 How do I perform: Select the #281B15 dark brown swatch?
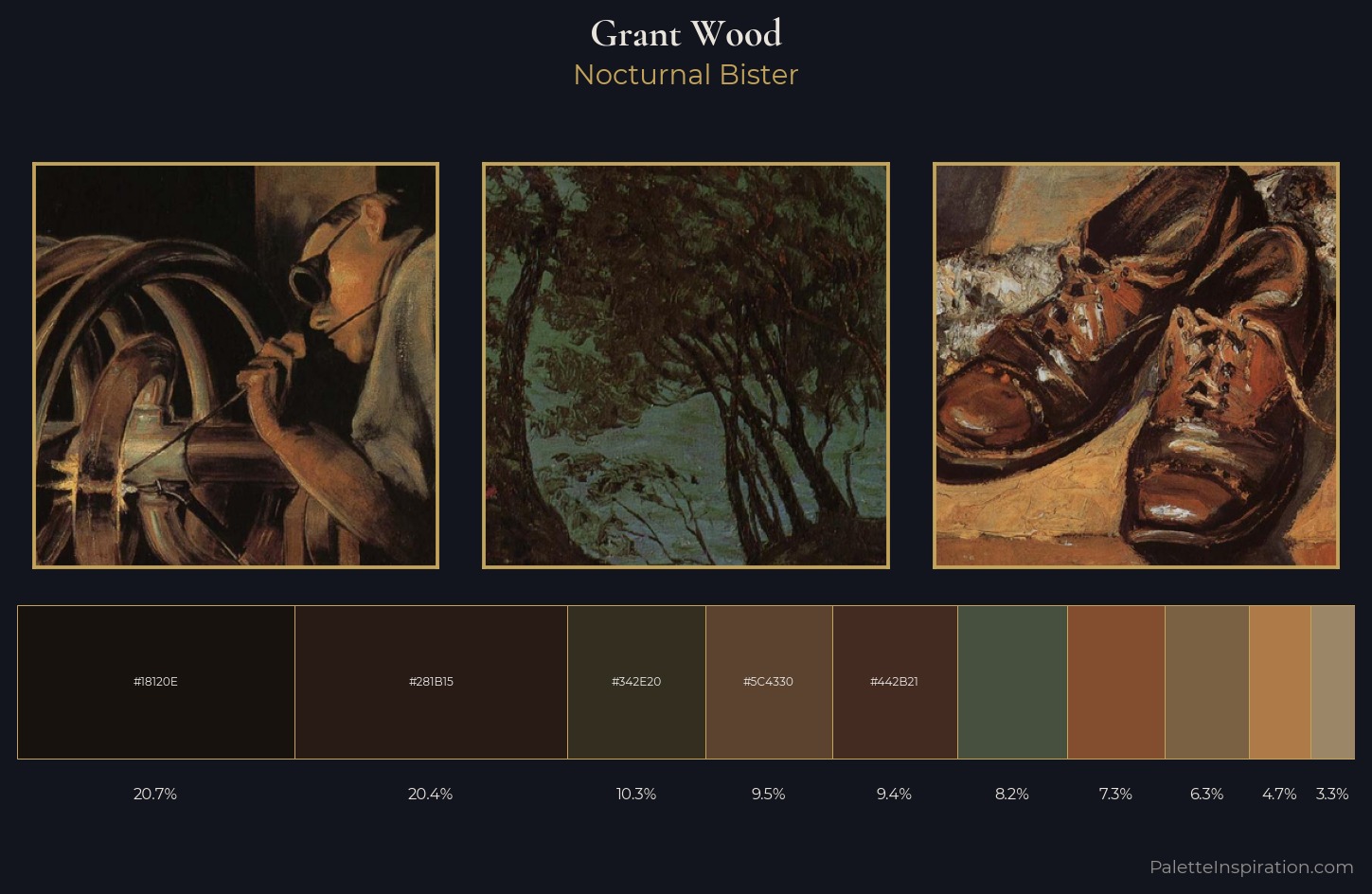(431, 682)
